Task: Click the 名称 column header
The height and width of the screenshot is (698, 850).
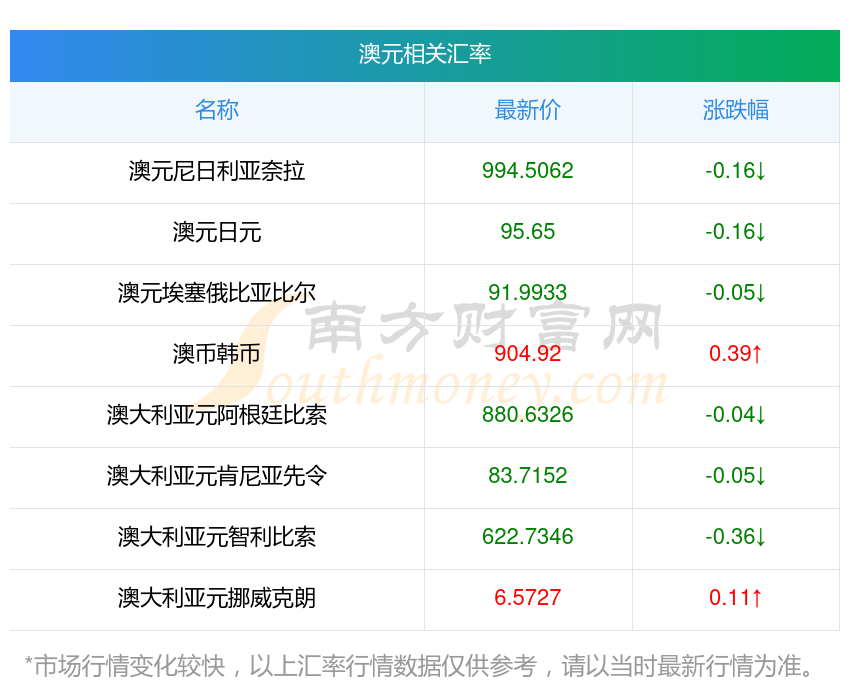Action: click(217, 110)
